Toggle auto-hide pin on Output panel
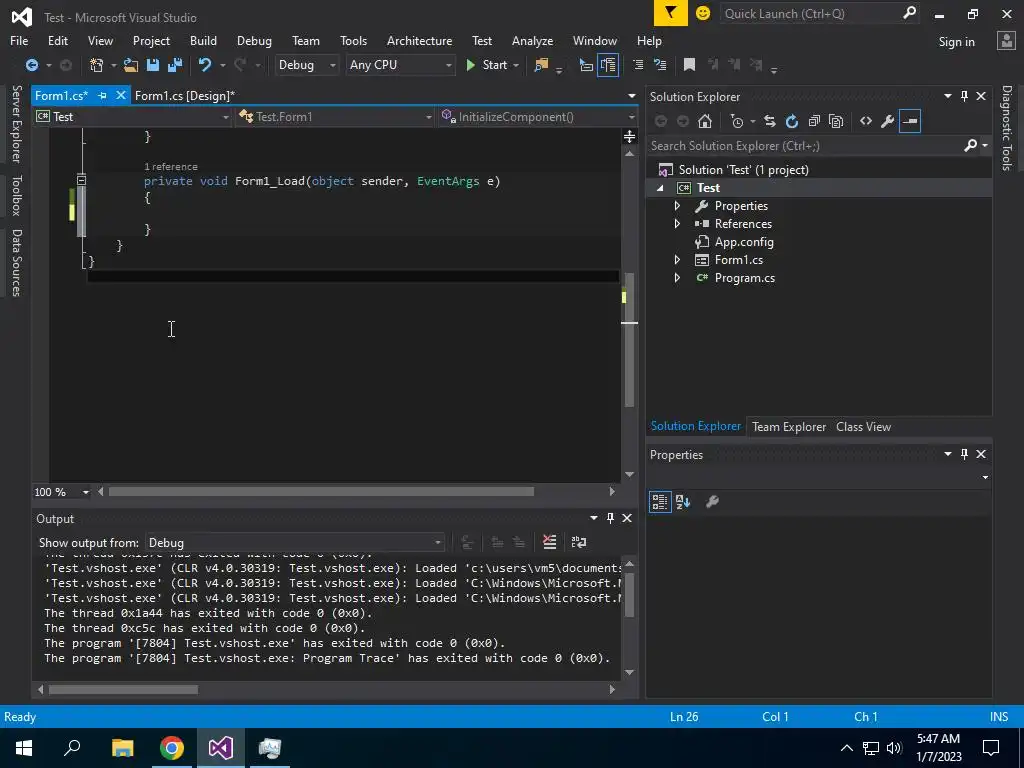The height and width of the screenshot is (768, 1024). point(610,518)
